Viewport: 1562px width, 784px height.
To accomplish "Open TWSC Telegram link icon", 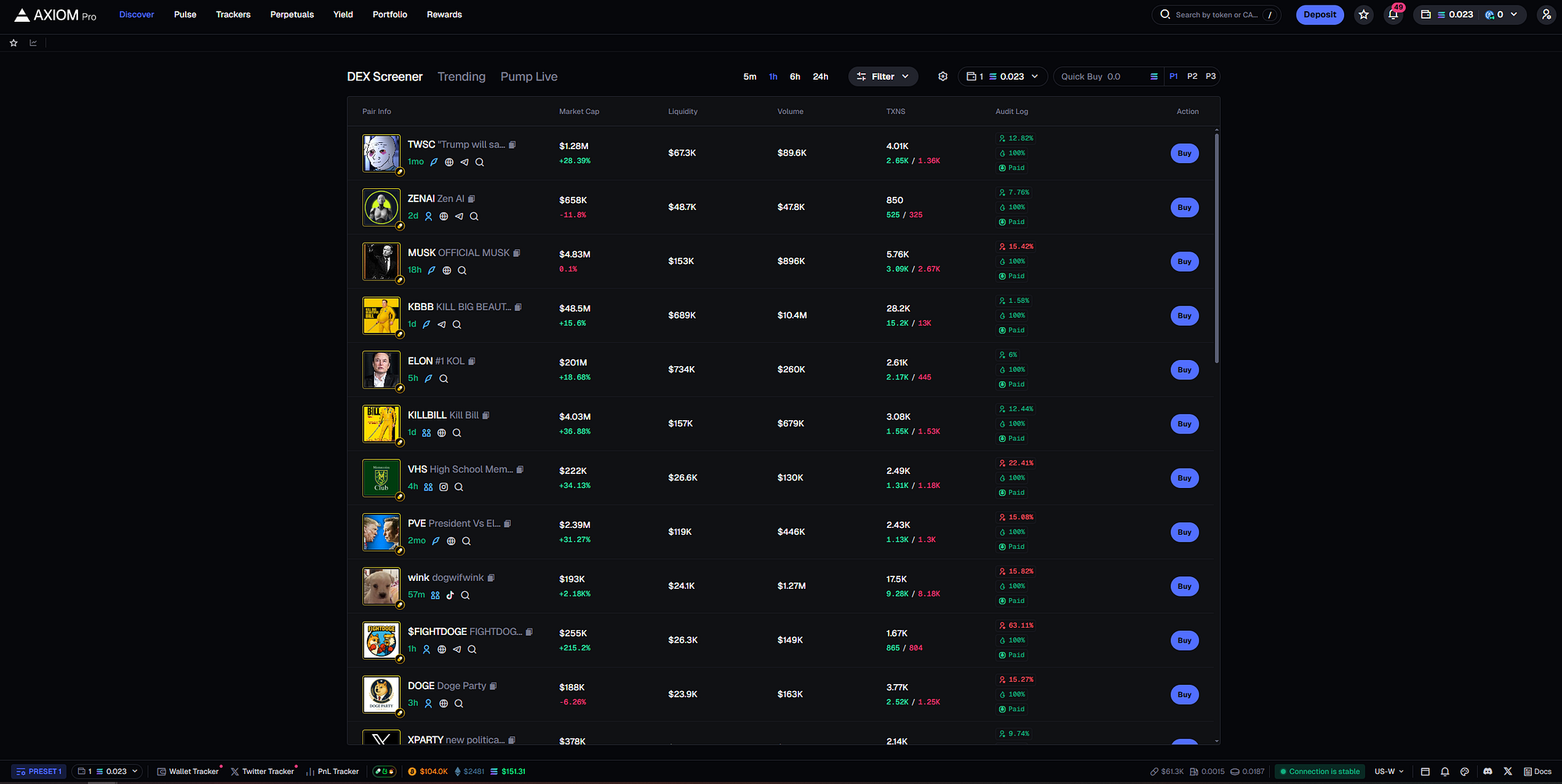I will pyautogui.click(x=465, y=162).
